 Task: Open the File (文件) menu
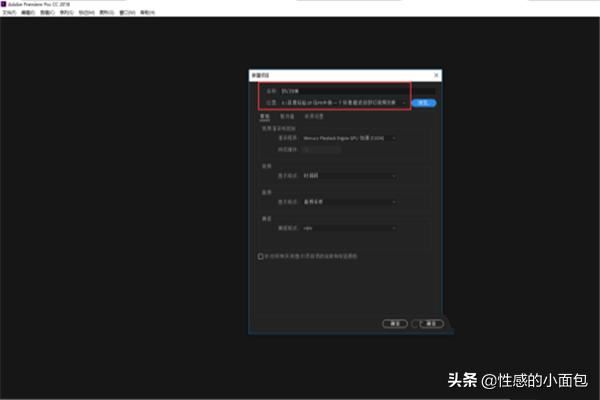[9, 13]
